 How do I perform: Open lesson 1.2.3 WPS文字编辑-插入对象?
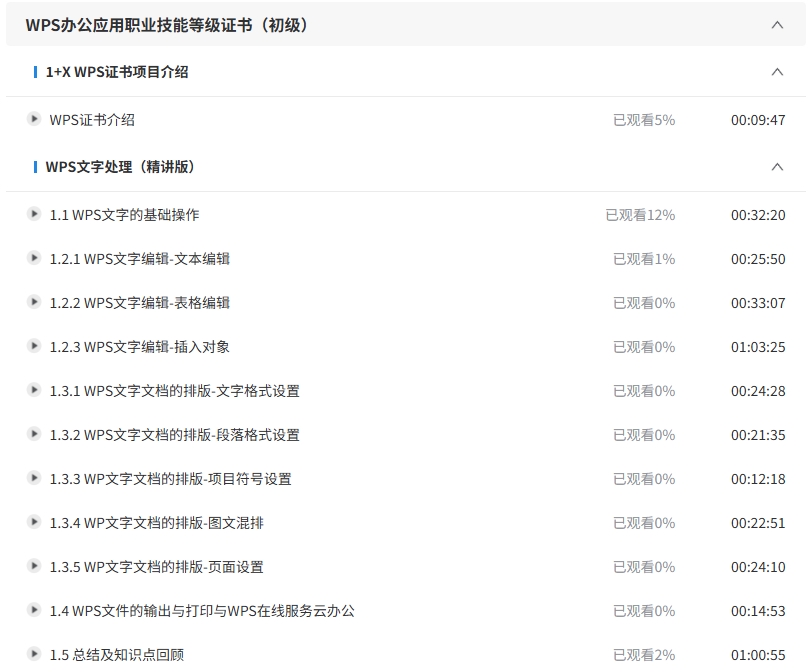(x=139, y=347)
